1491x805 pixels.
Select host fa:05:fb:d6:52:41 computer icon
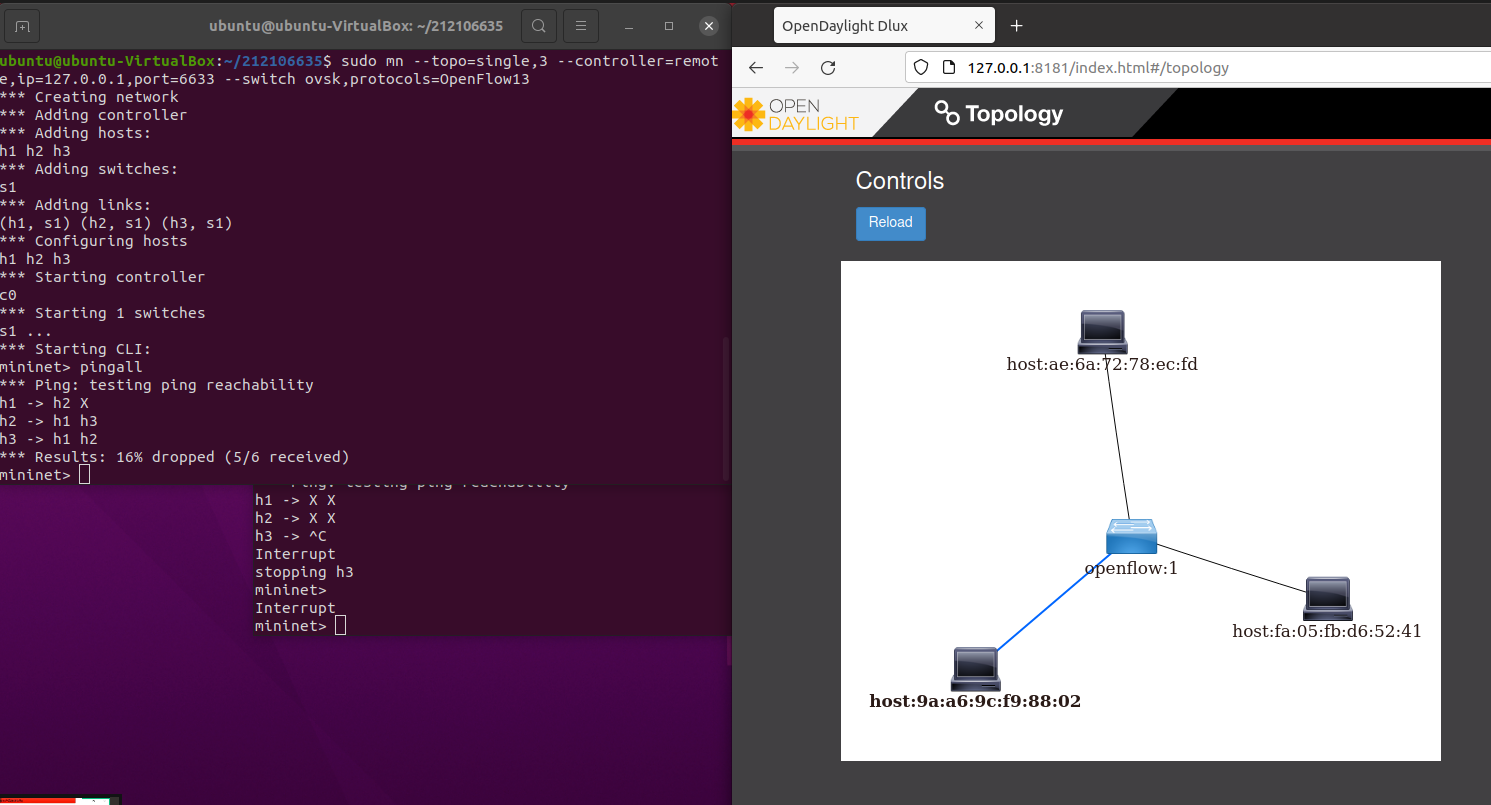(1328, 598)
